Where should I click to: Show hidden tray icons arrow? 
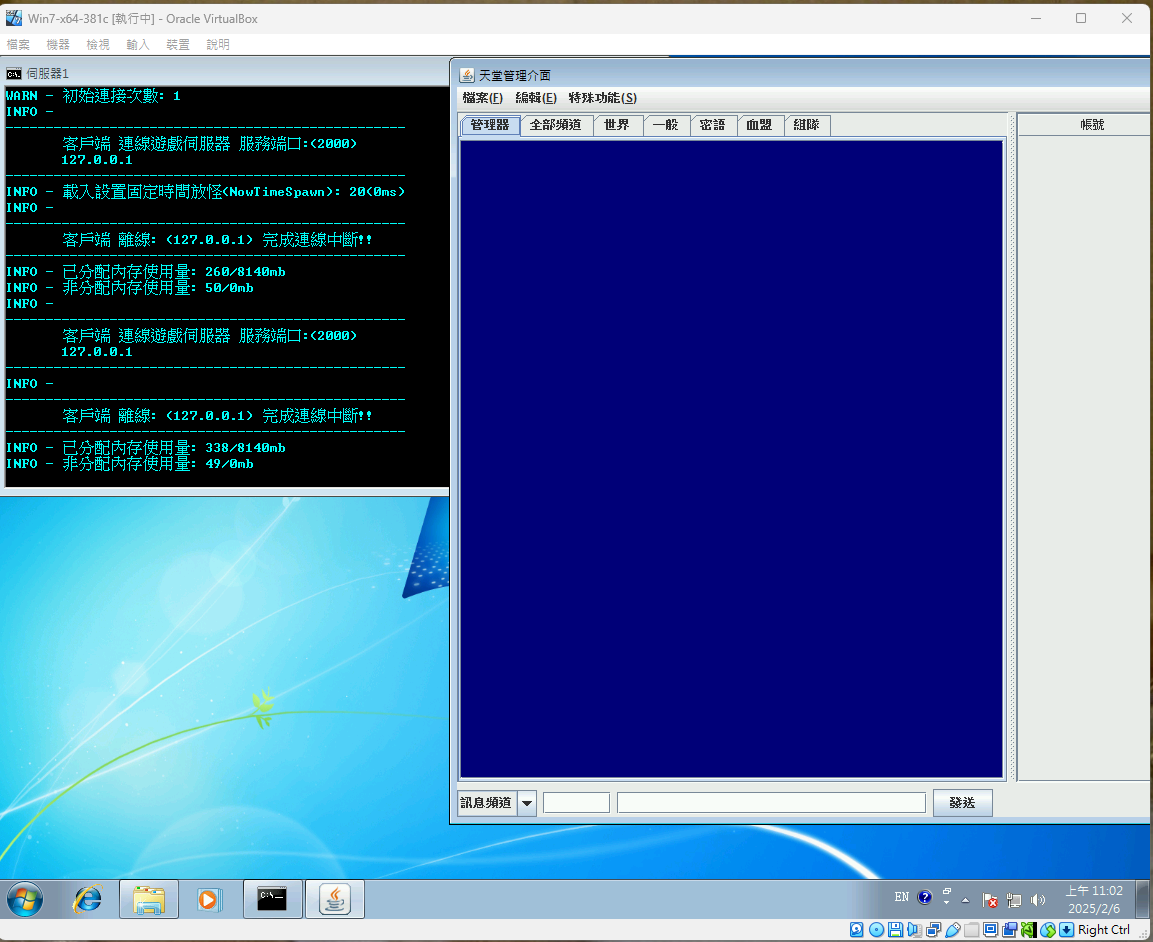point(965,899)
